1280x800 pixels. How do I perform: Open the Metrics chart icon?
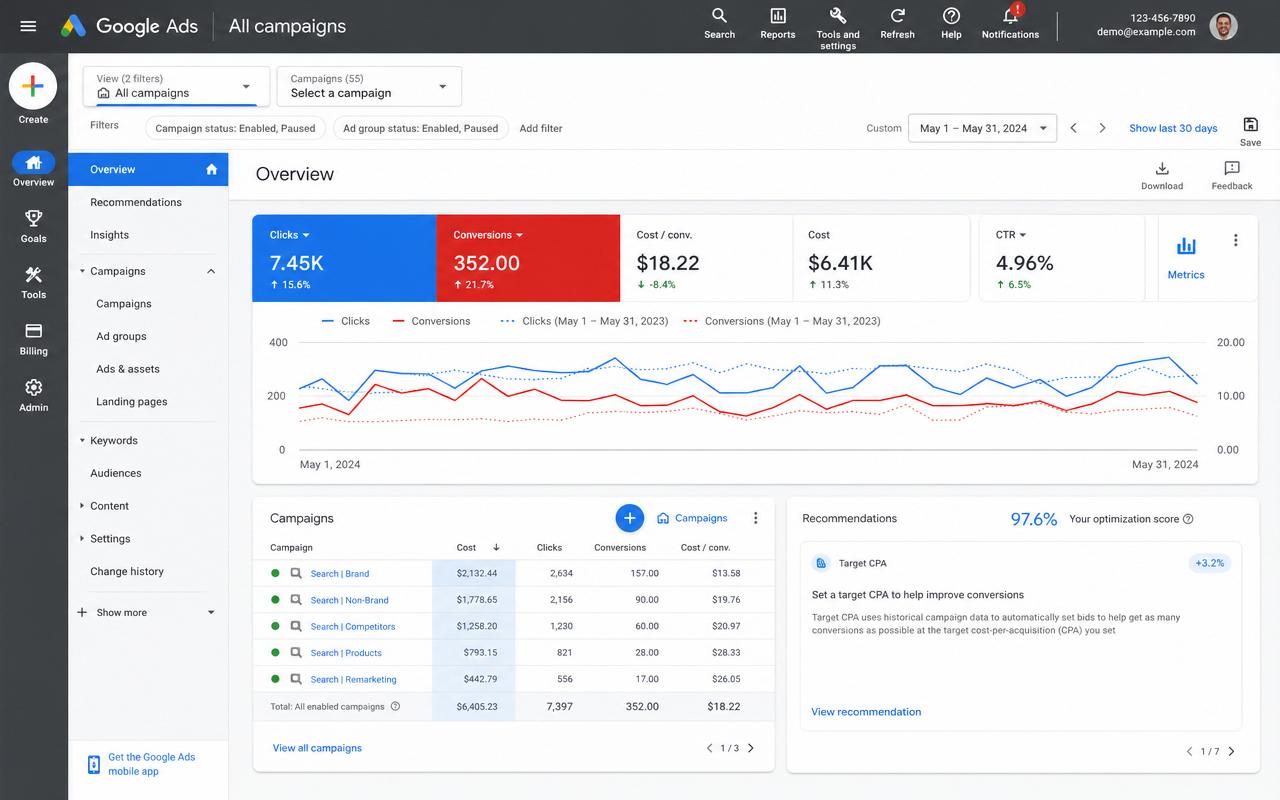(x=1186, y=246)
